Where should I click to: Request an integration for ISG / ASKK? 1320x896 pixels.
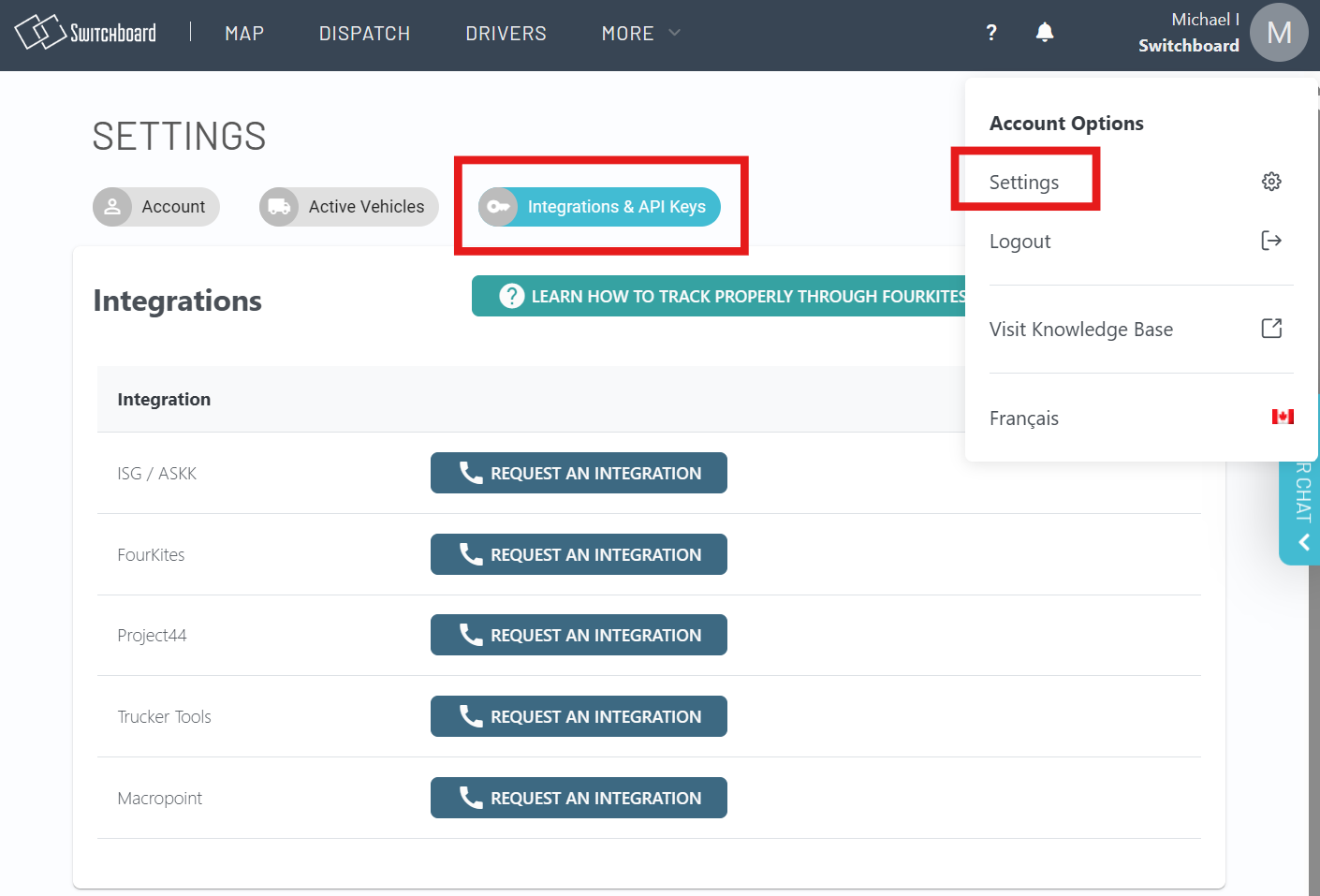click(x=579, y=473)
